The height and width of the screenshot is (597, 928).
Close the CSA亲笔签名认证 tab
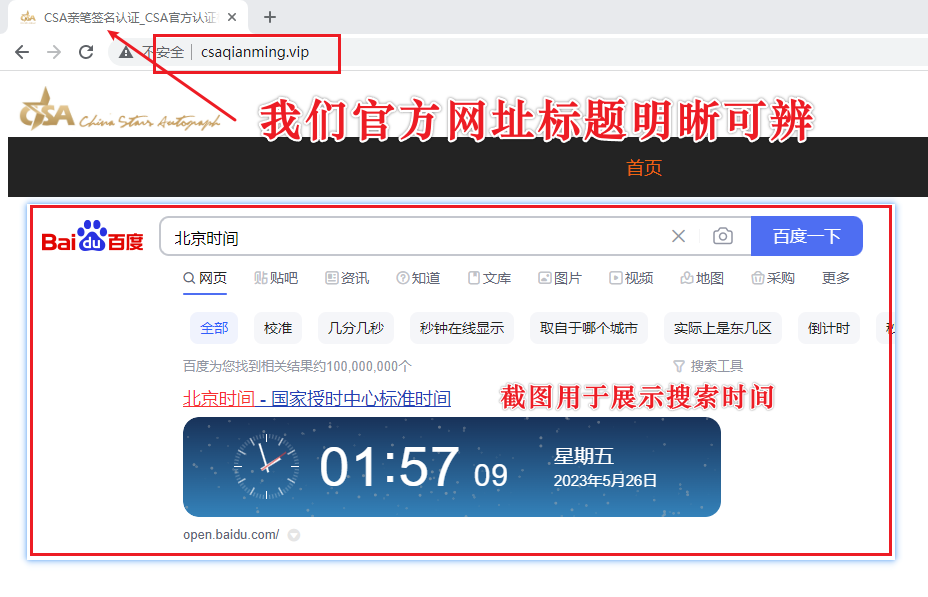pyautogui.click(x=231, y=17)
